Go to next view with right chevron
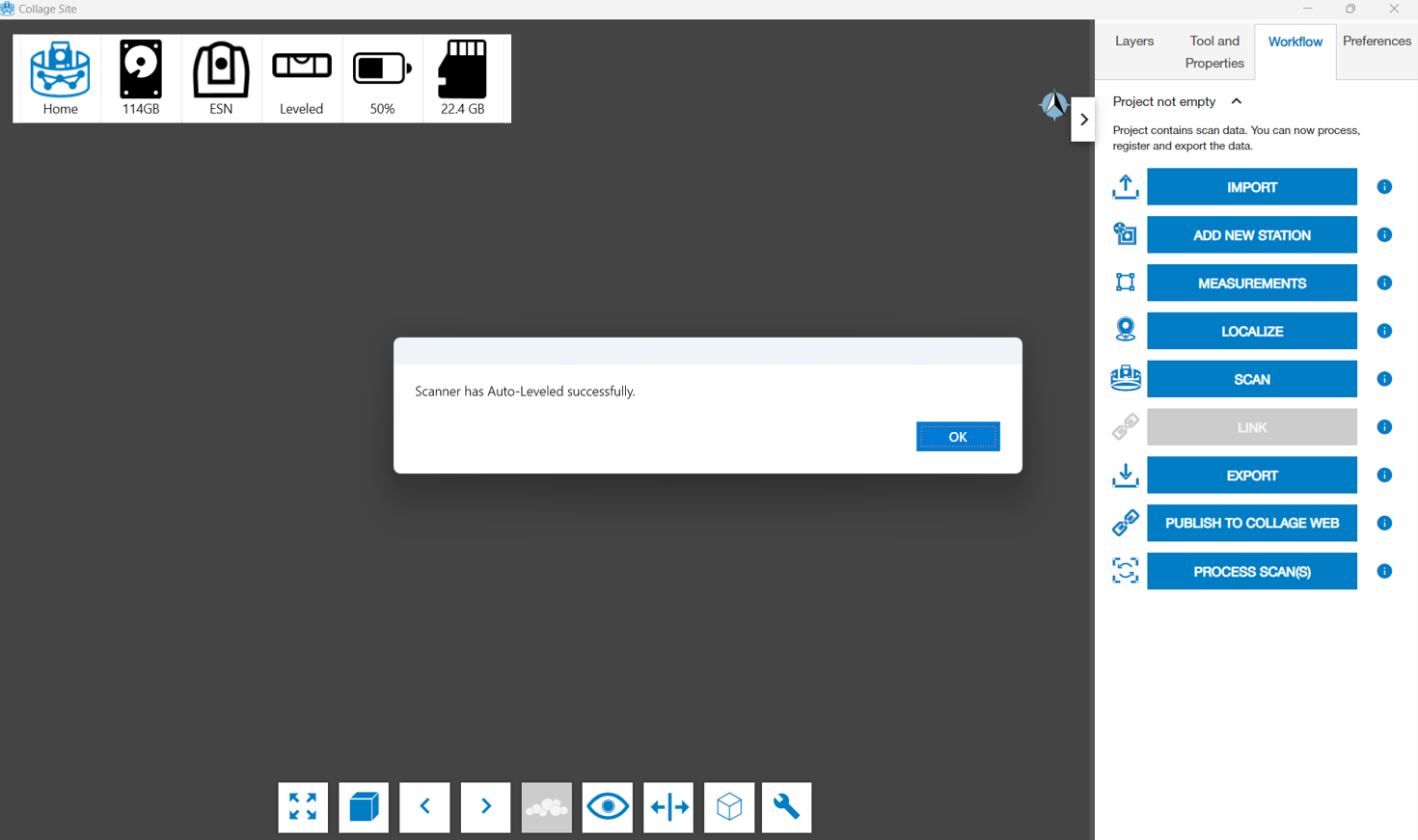1418x840 pixels. point(485,807)
